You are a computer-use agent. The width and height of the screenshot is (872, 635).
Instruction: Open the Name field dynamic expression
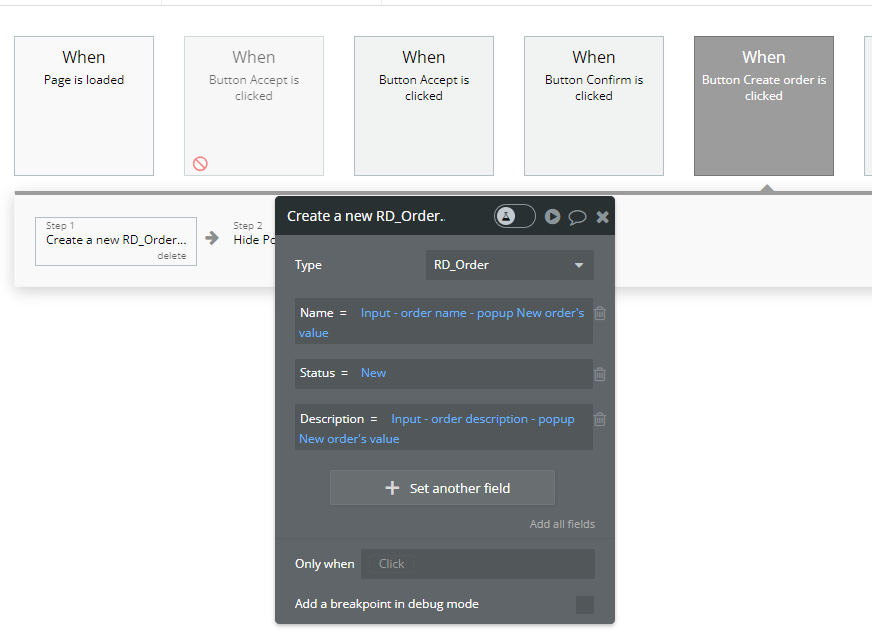point(471,313)
